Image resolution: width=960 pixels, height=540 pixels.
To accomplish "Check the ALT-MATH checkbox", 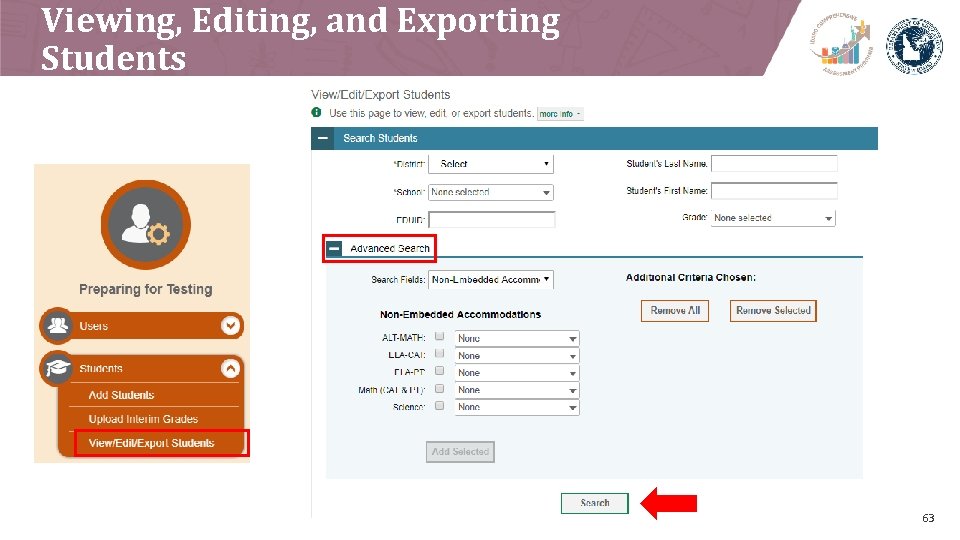I will [x=440, y=336].
